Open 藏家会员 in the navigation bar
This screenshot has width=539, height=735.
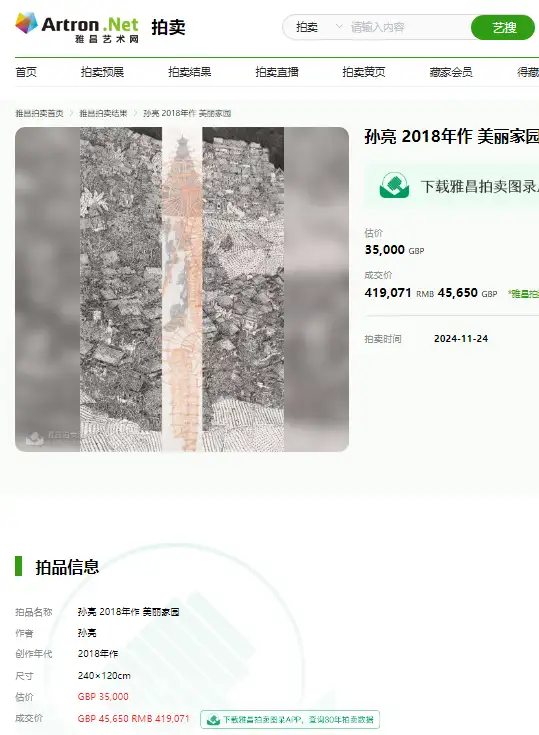(x=451, y=72)
